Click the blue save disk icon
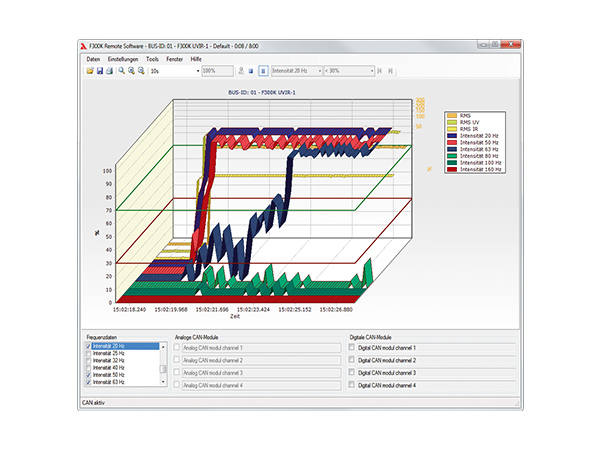Viewport: 600px width, 450px height. [x=99, y=71]
